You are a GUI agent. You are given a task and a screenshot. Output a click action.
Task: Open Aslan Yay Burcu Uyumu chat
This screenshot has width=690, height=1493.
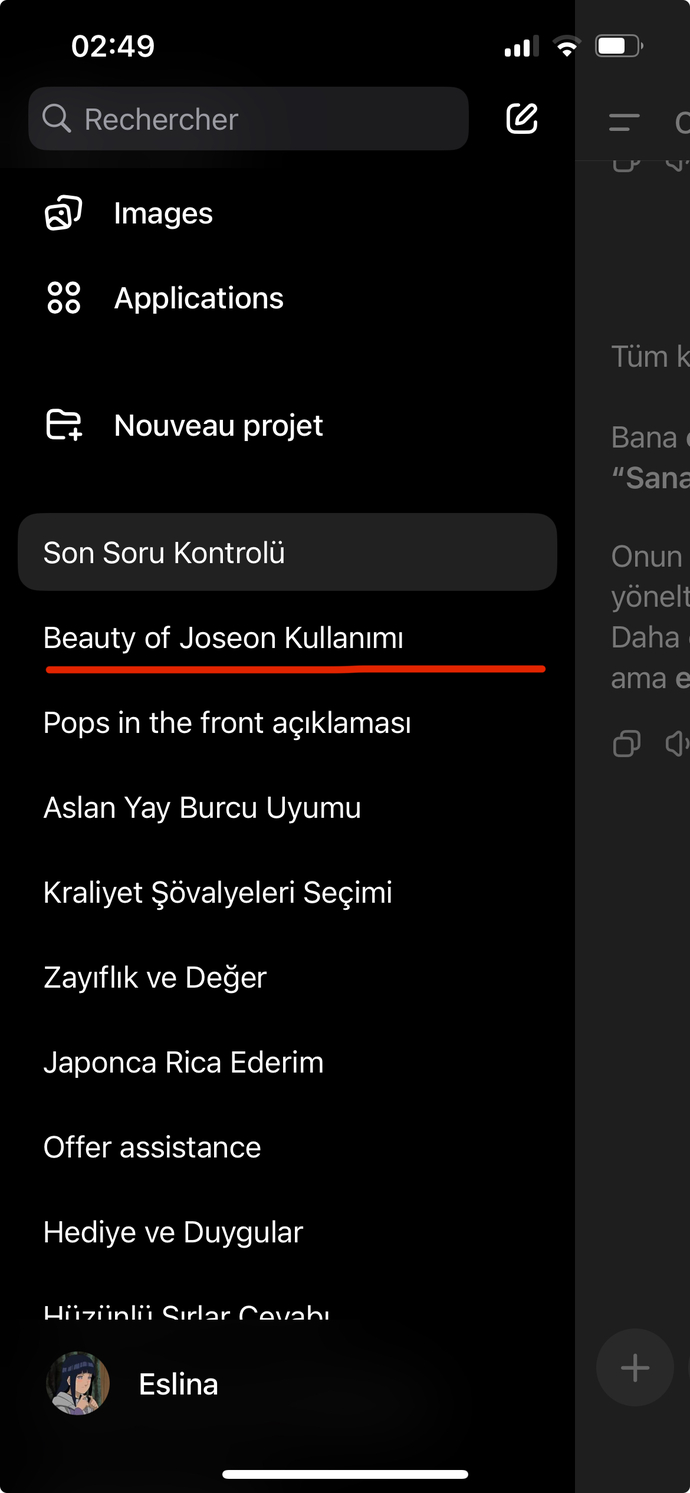tap(202, 808)
